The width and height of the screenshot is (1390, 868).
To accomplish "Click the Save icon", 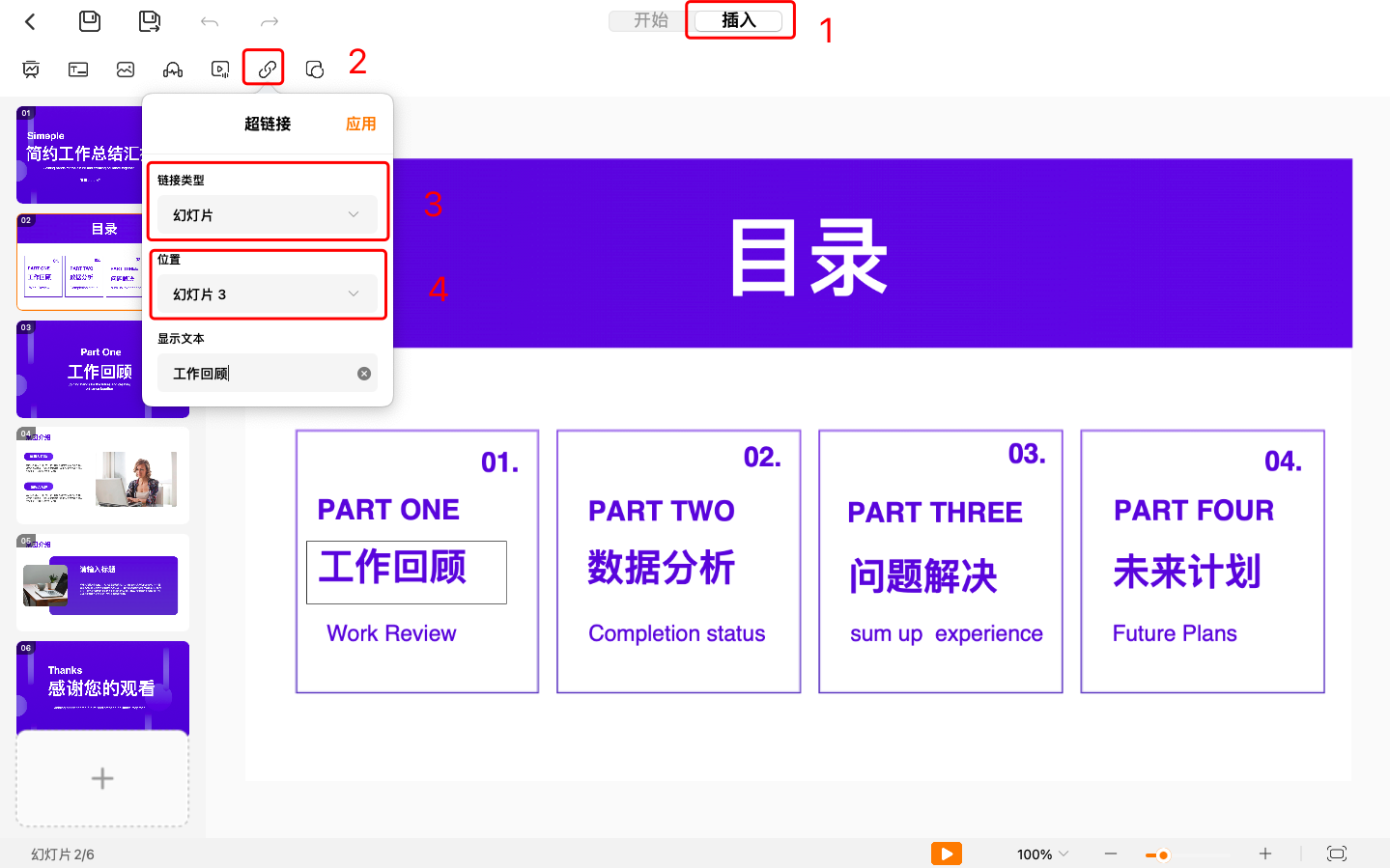I will pos(89,20).
